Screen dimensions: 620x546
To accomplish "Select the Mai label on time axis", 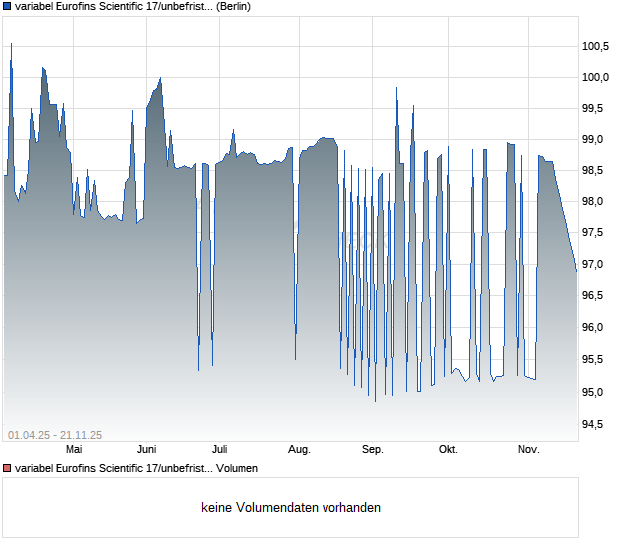I will [73, 450].
